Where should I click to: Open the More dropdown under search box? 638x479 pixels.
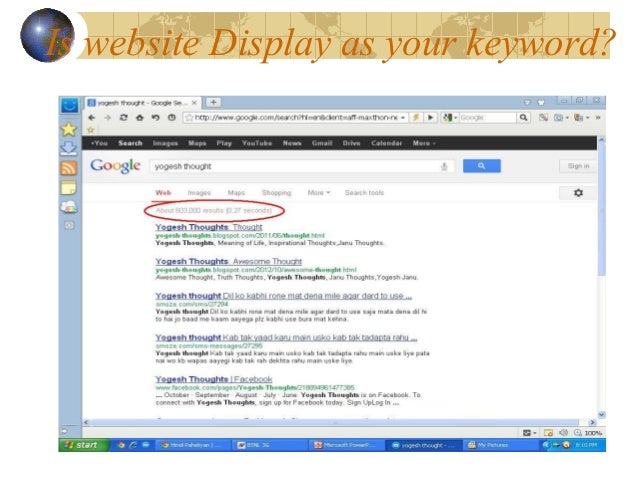[319, 192]
